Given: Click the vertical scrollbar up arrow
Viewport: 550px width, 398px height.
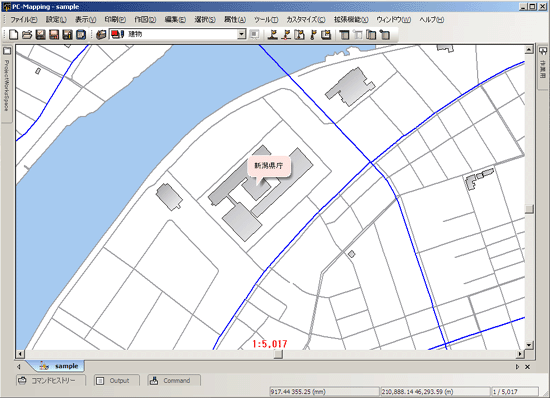Looking at the screenshot, I should pos(529,50).
